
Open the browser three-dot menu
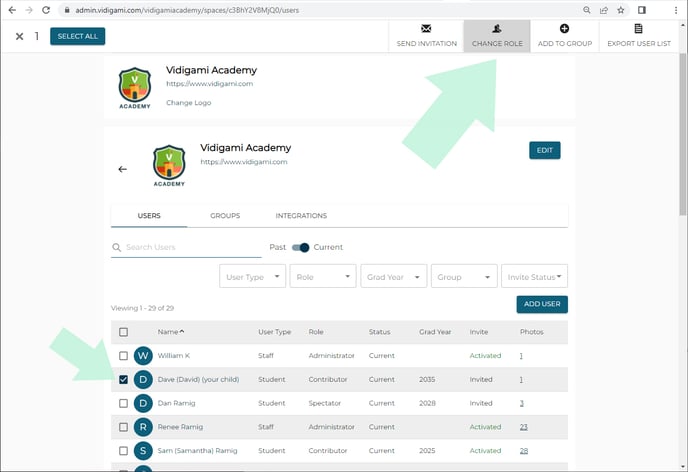pyautogui.click(x=676, y=10)
